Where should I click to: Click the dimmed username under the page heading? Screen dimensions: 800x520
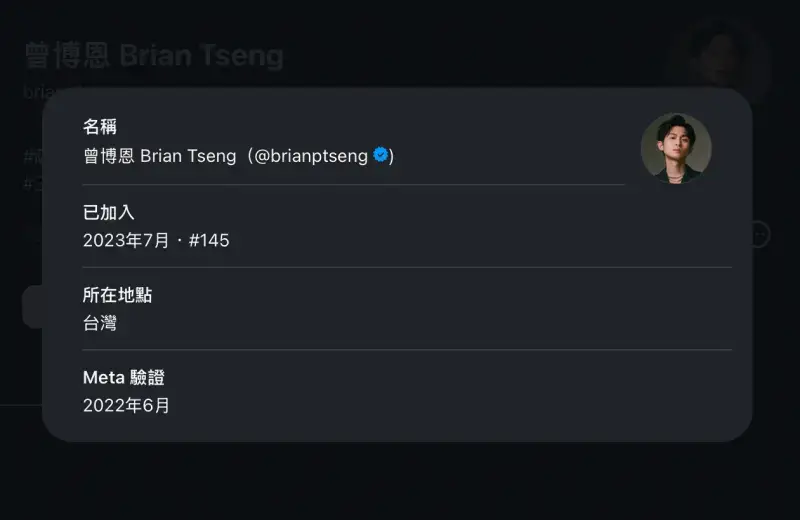[32, 91]
